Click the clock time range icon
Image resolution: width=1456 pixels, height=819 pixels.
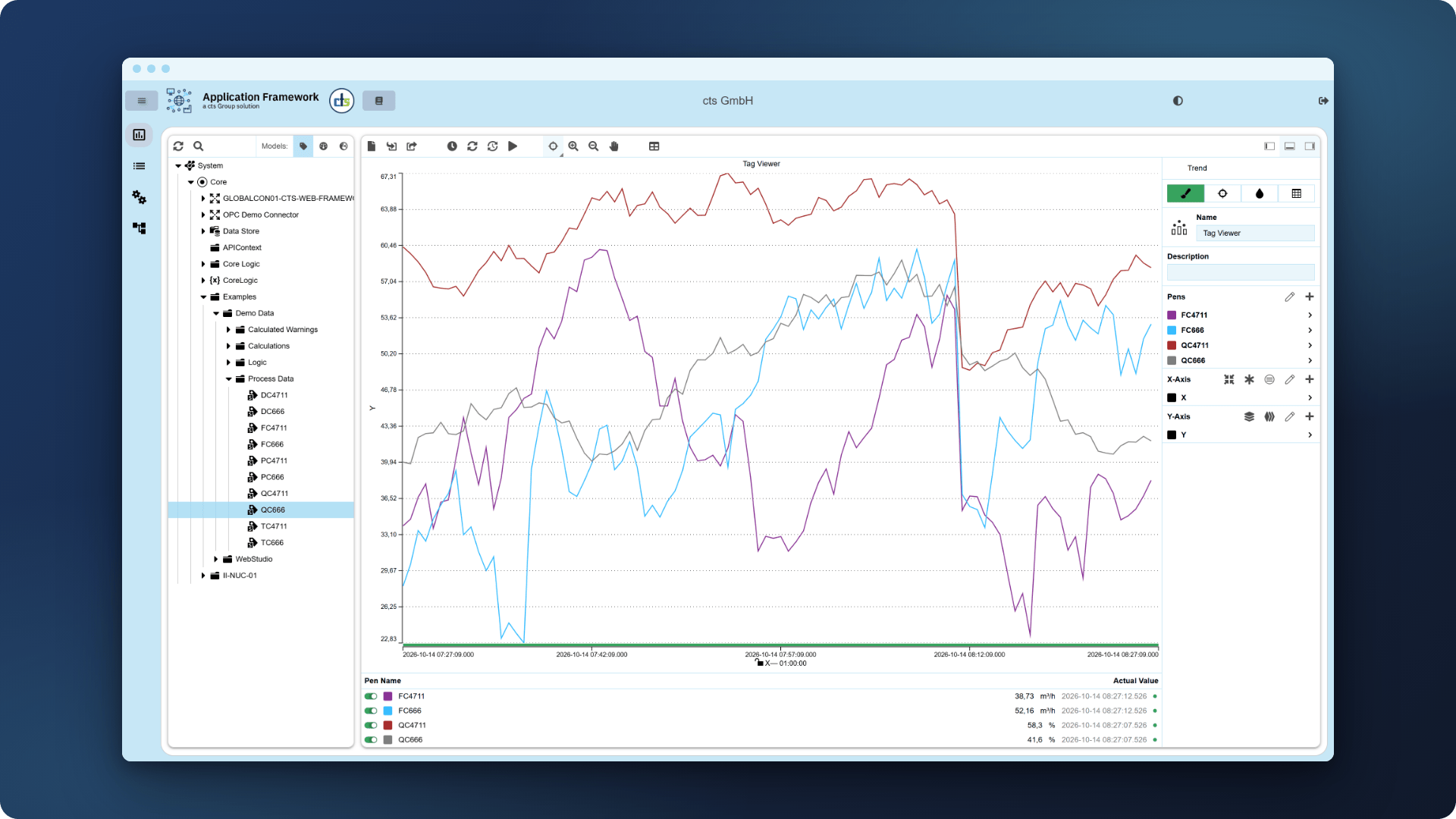pos(452,146)
